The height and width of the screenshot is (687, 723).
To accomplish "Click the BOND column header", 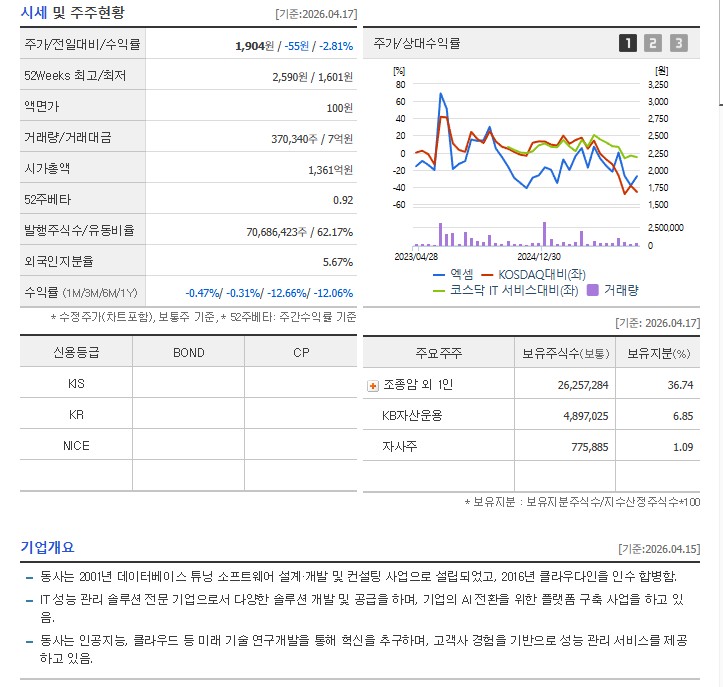I will 189,352.
